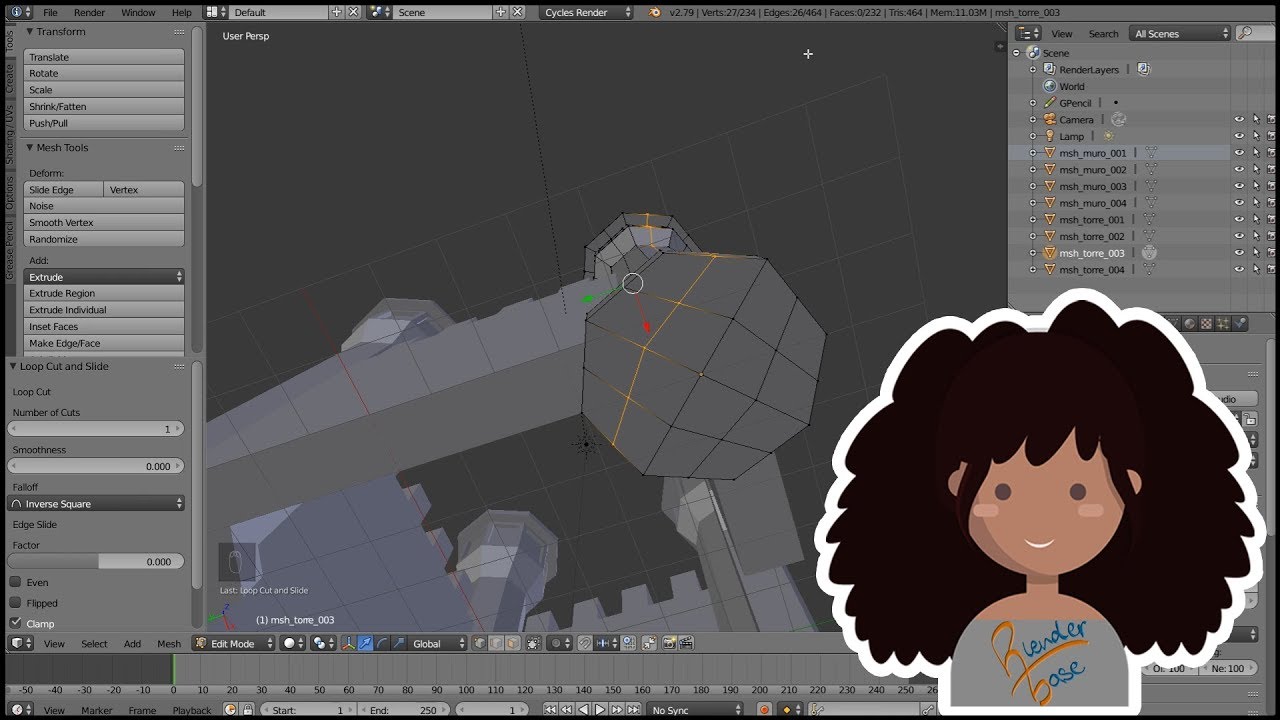Click the Camera object icon in outliner
This screenshot has height=720, width=1280.
(x=1050, y=119)
